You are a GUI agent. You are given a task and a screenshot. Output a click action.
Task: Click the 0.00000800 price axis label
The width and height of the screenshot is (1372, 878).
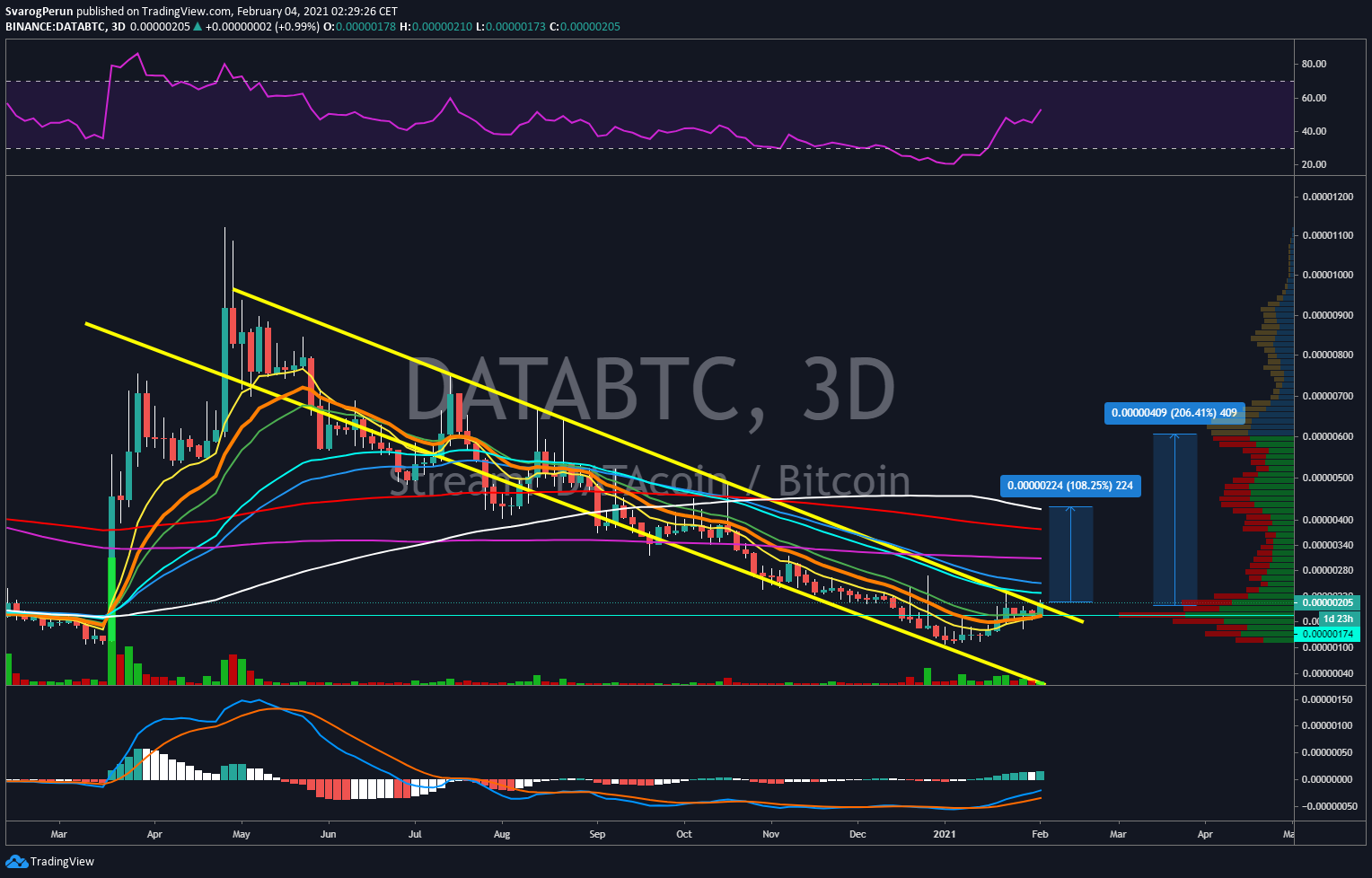tap(1327, 355)
